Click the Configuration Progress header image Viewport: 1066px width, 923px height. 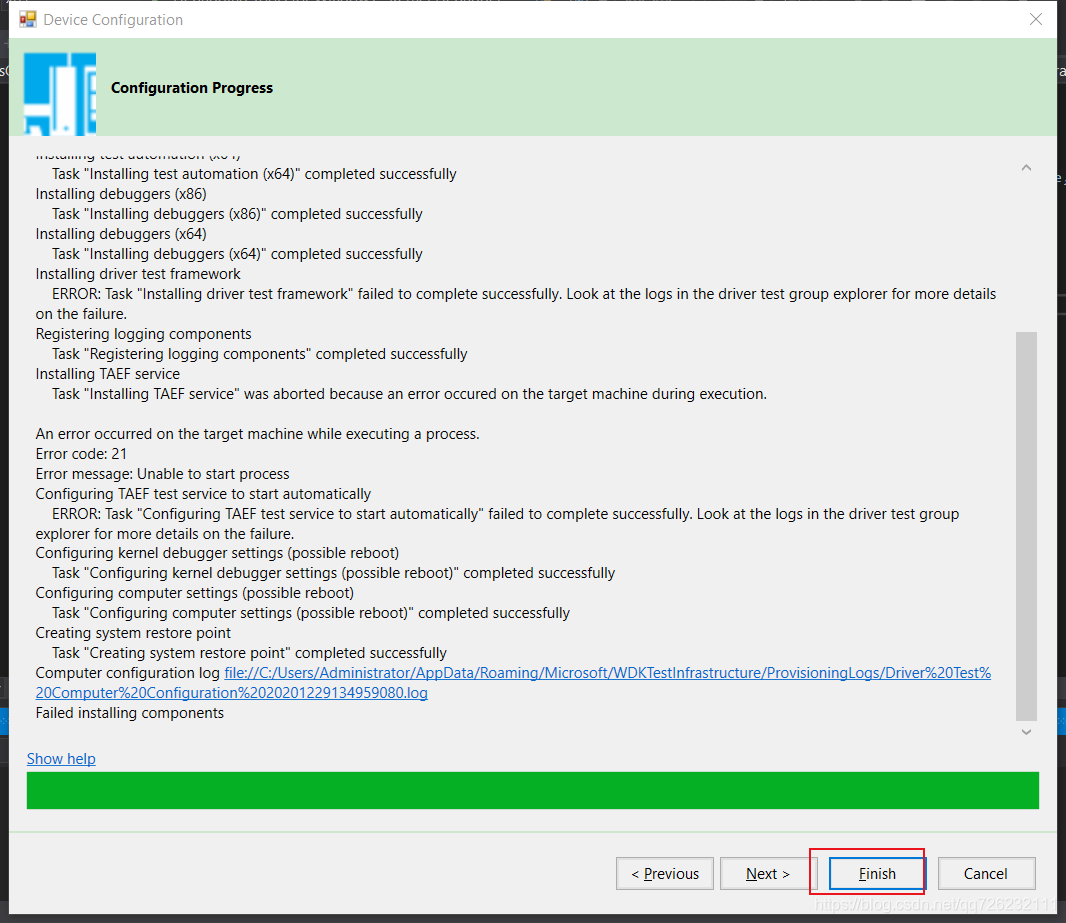point(60,93)
